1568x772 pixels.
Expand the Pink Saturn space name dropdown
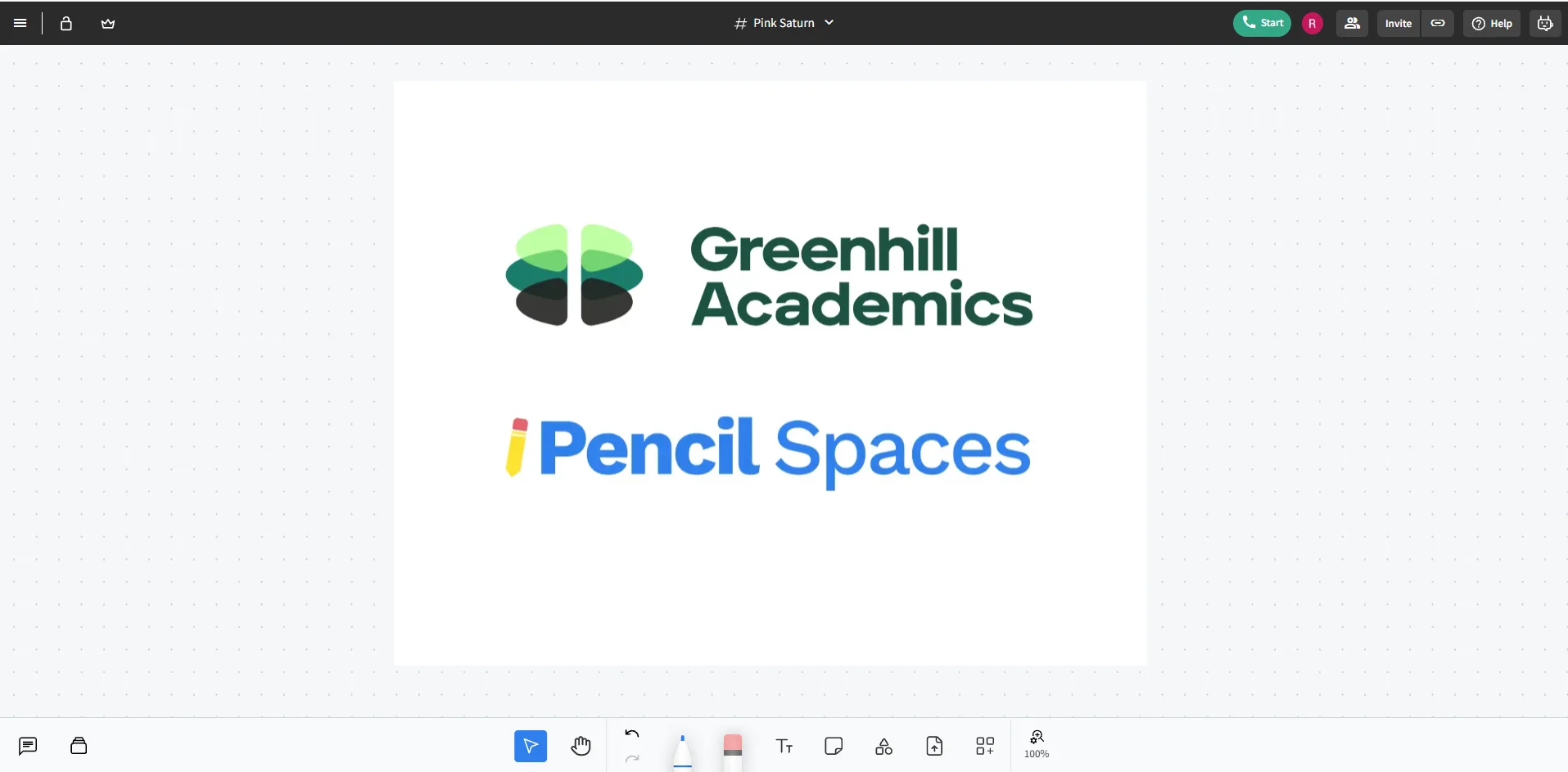tap(784, 23)
